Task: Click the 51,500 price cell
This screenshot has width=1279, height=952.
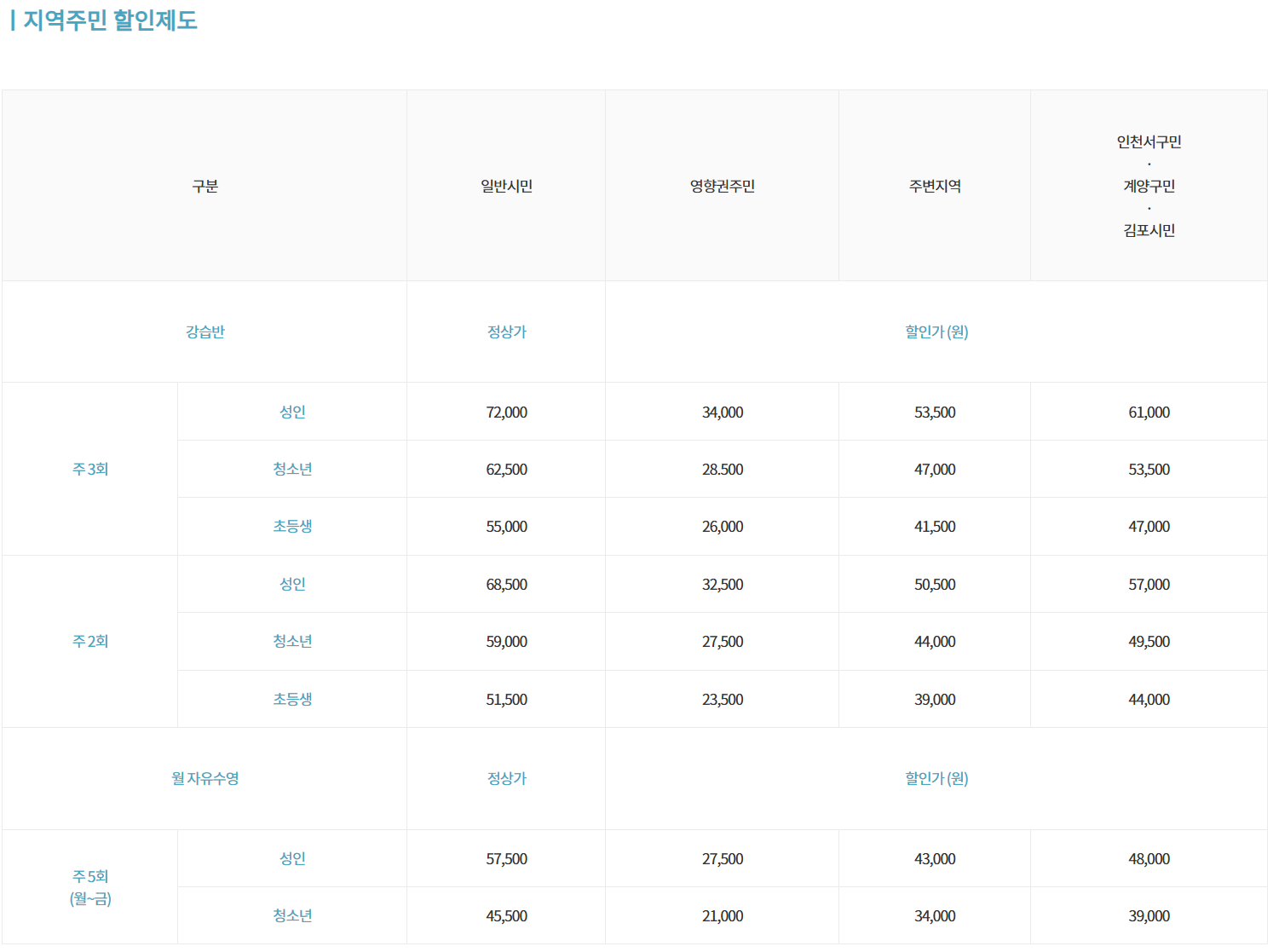Action: pyautogui.click(x=506, y=700)
